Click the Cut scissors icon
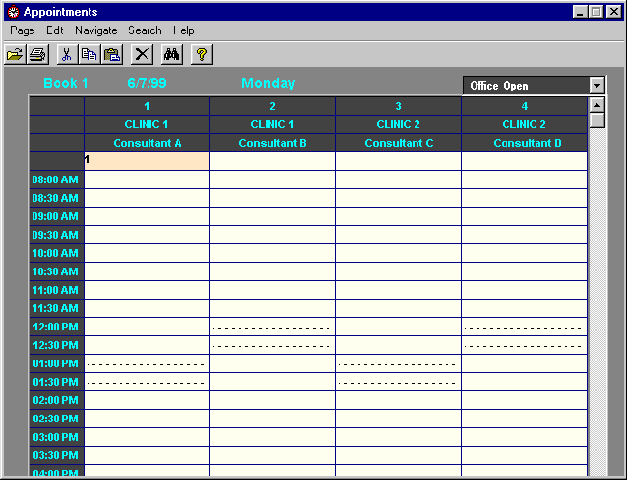The width and height of the screenshot is (627, 480). point(66,54)
